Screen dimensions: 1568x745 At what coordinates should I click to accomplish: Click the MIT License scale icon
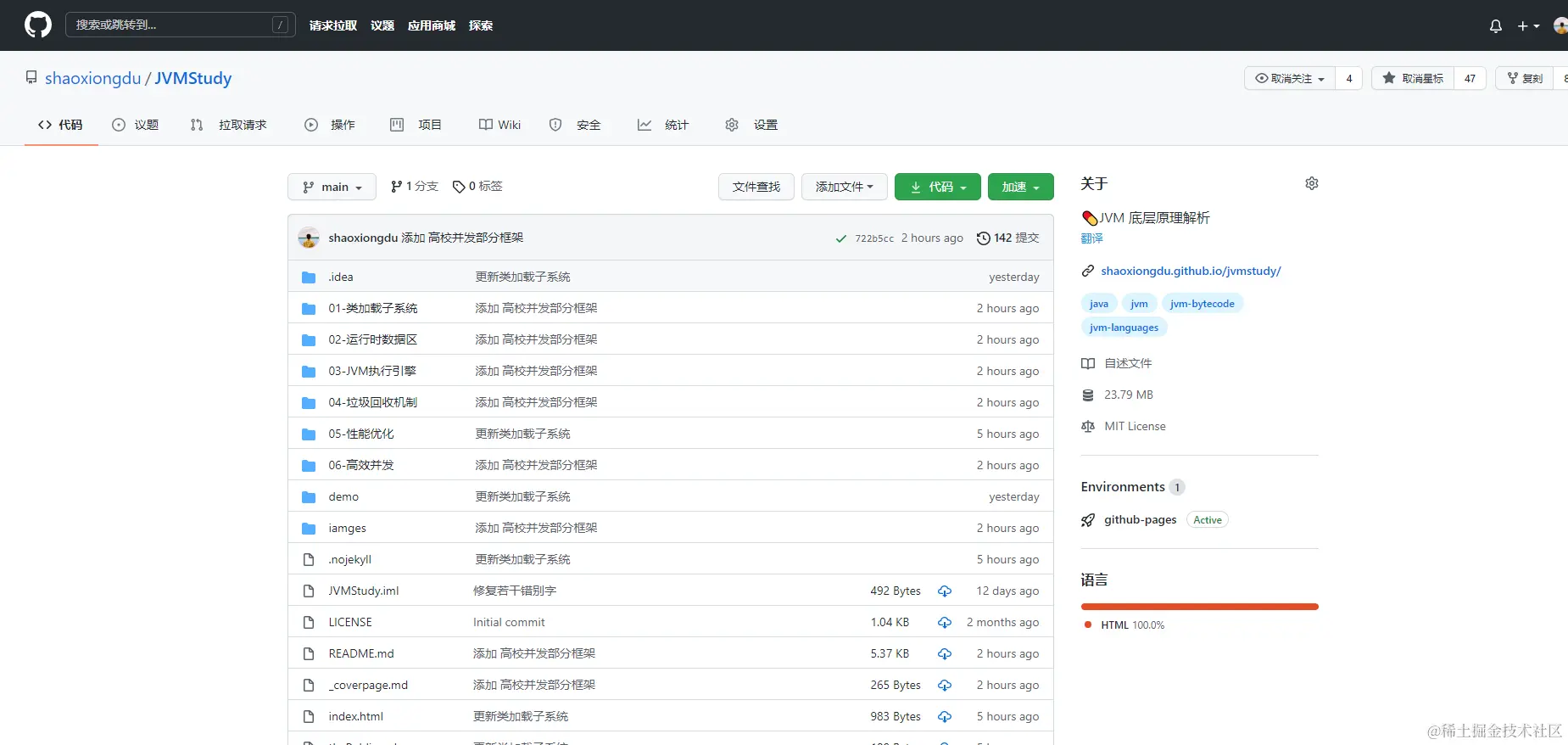[1088, 426]
